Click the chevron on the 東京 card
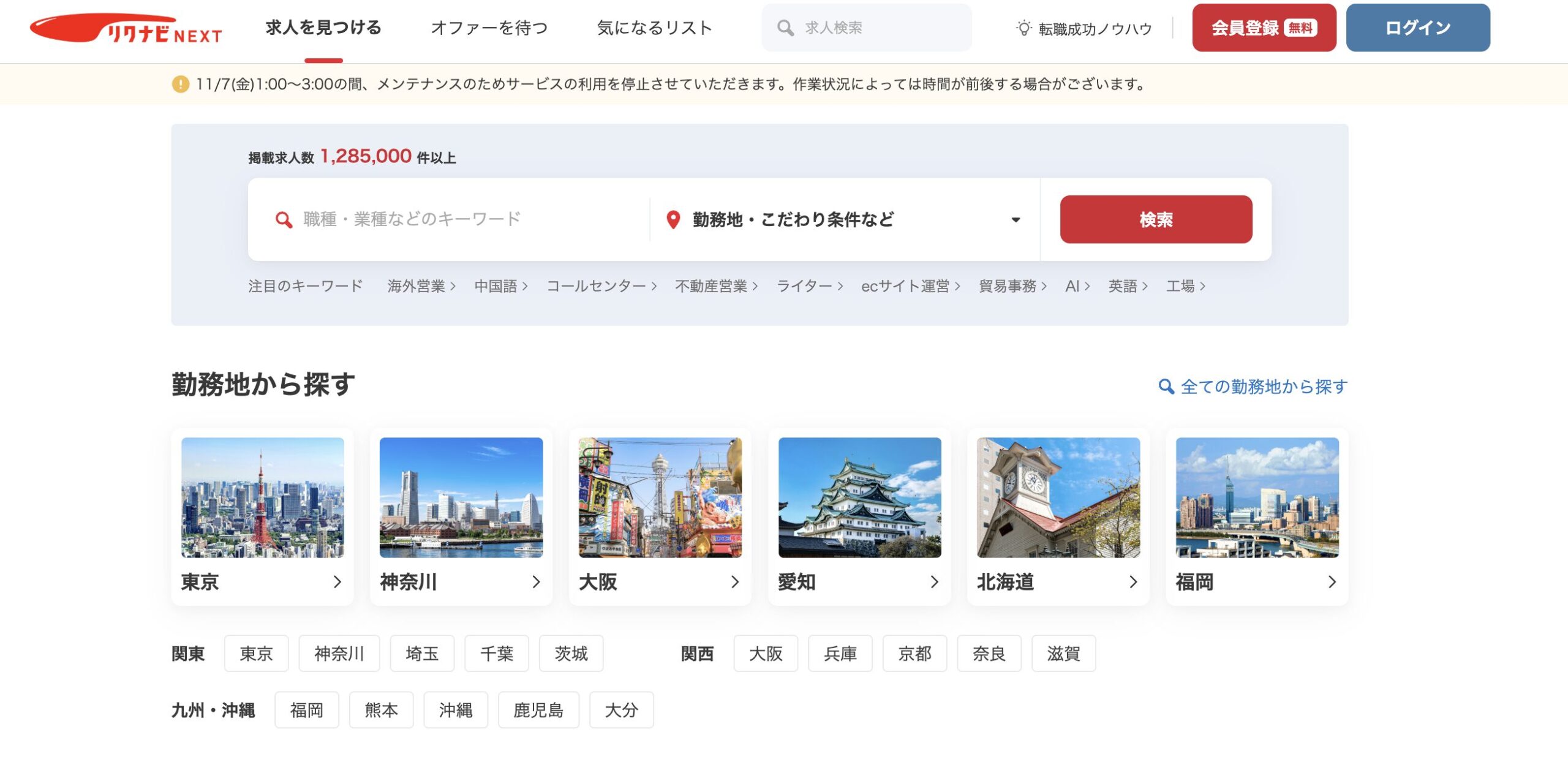 tap(337, 583)
